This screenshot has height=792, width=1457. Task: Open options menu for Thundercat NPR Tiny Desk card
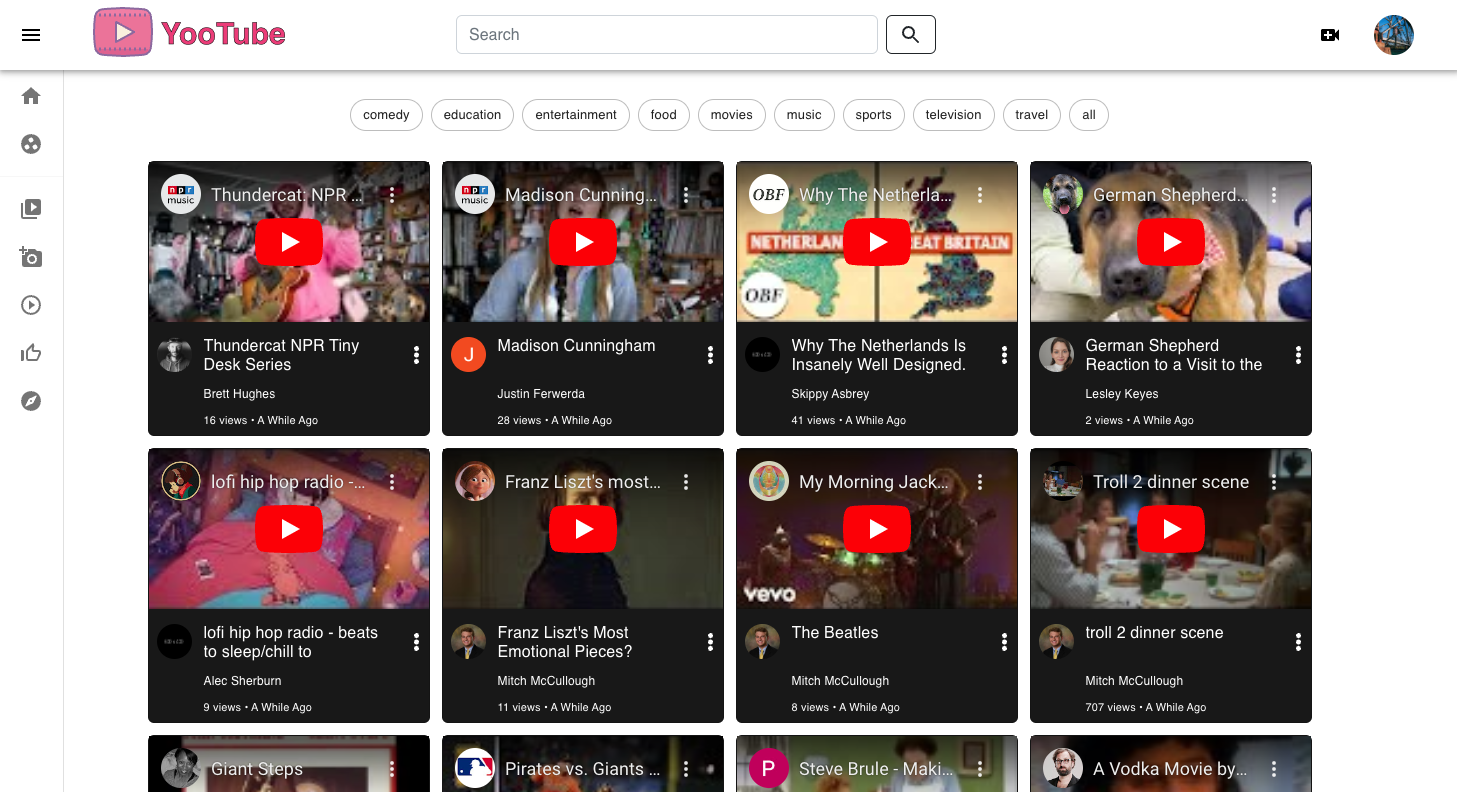[416, 355]
